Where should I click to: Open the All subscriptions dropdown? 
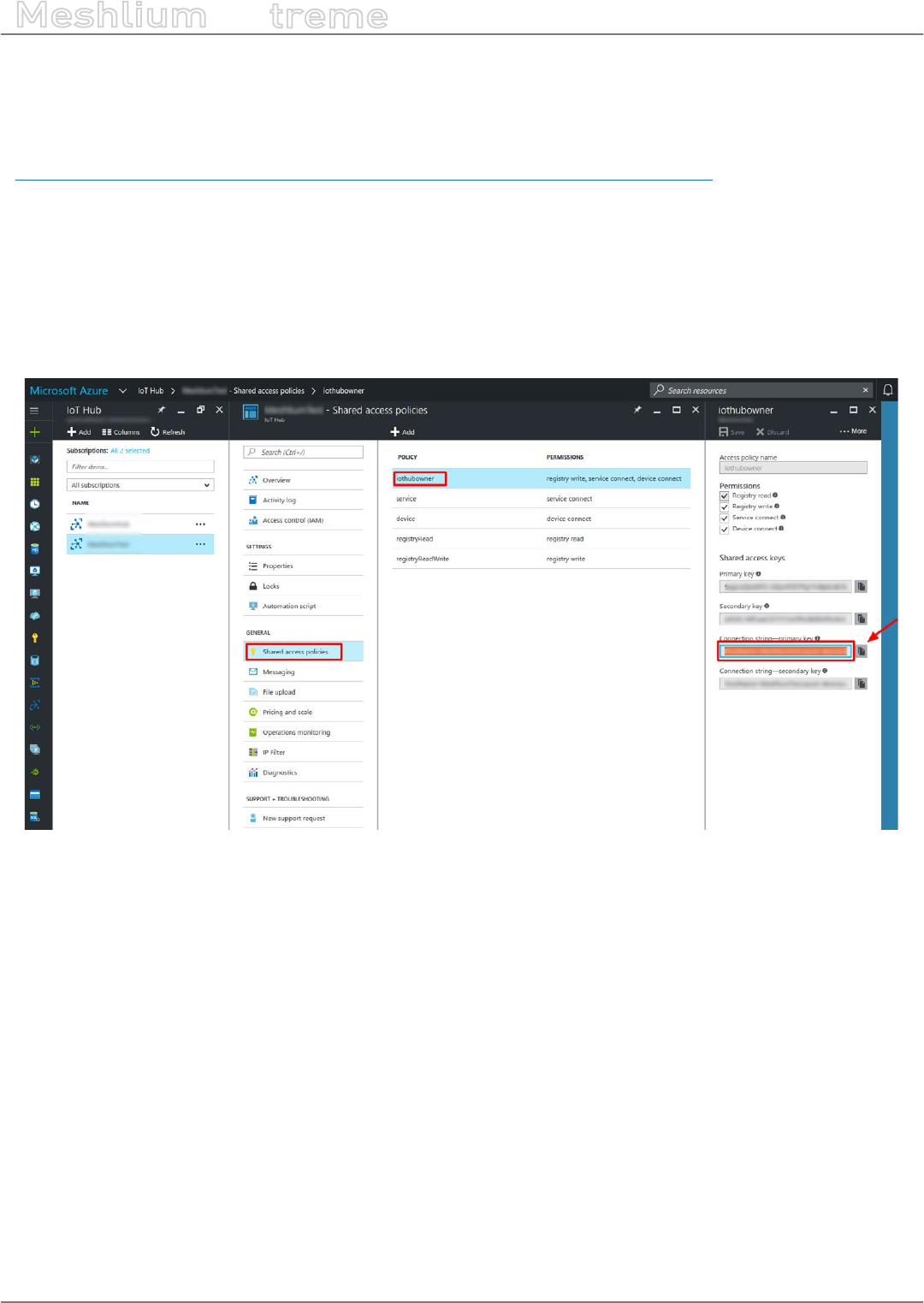point(140,485)
